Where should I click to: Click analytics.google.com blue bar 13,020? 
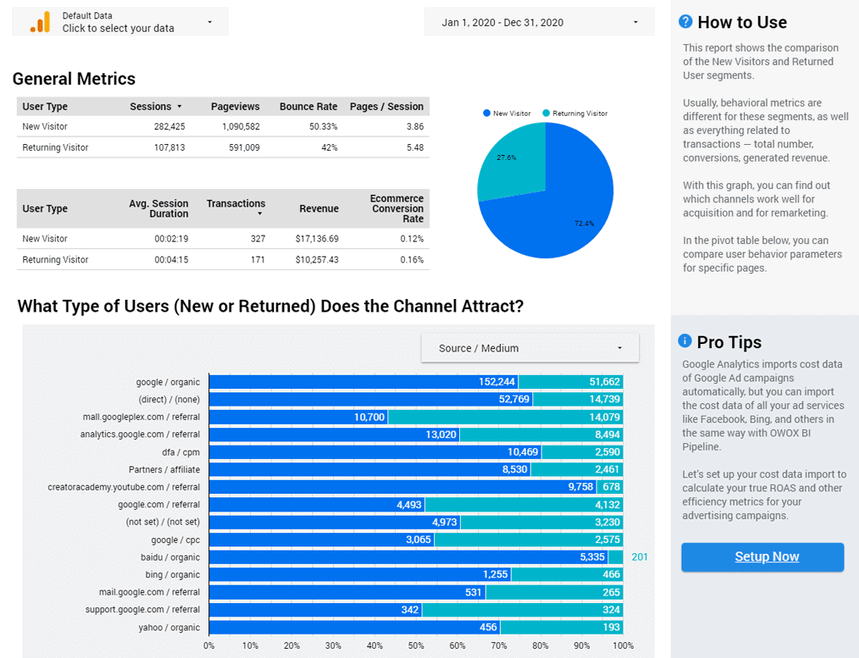tap(334, 434)
